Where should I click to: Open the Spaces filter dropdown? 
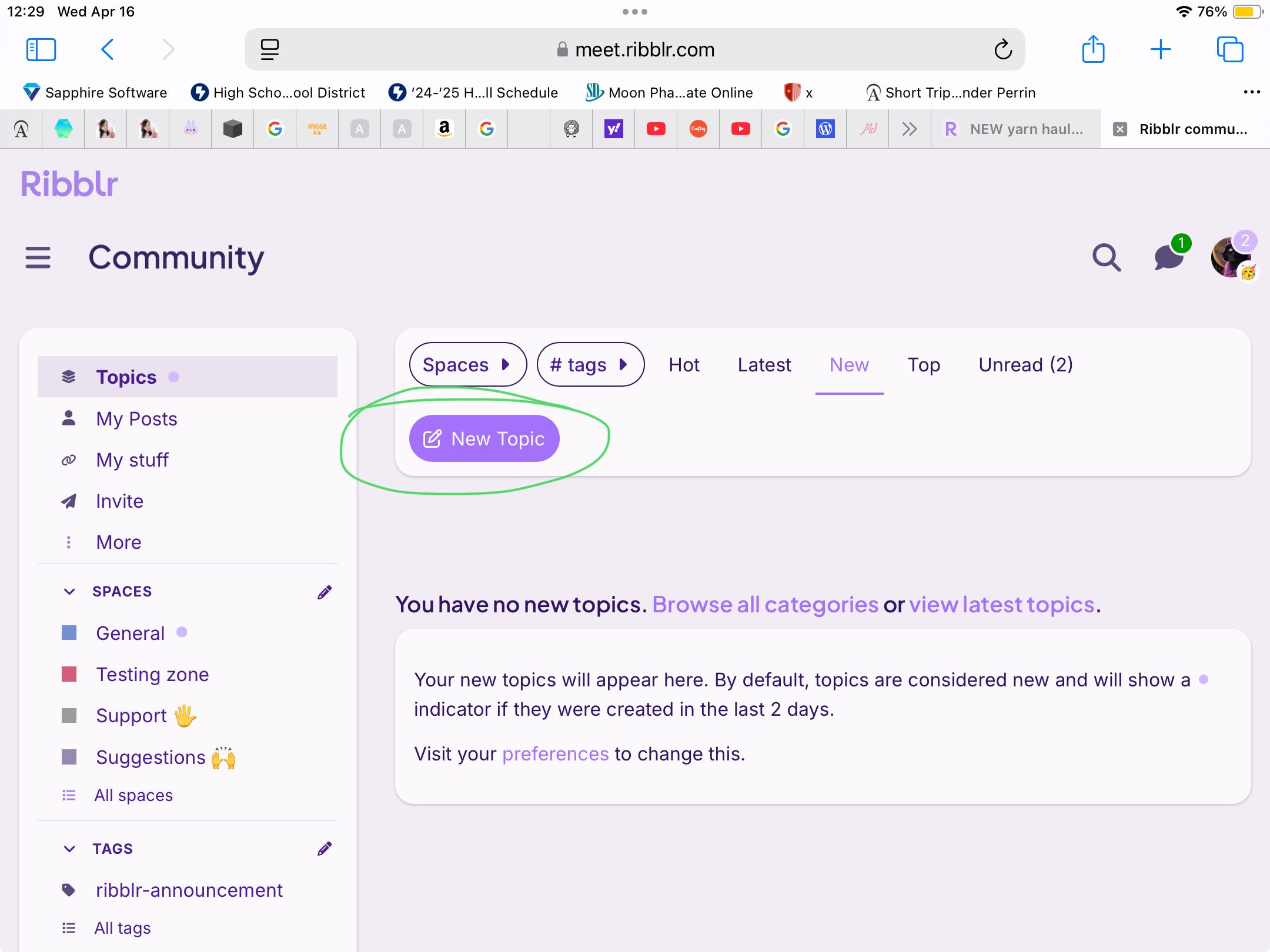pos(468,364)
